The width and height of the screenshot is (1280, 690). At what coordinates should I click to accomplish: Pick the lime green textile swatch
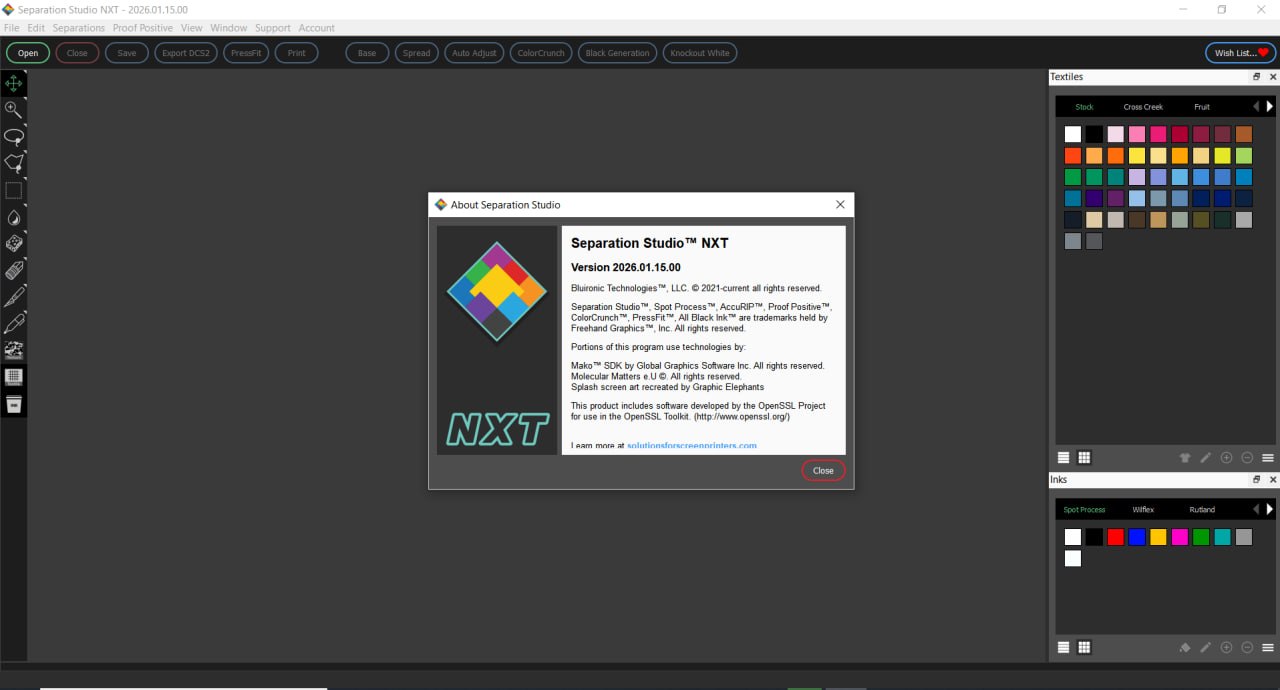click(1244, 156)
